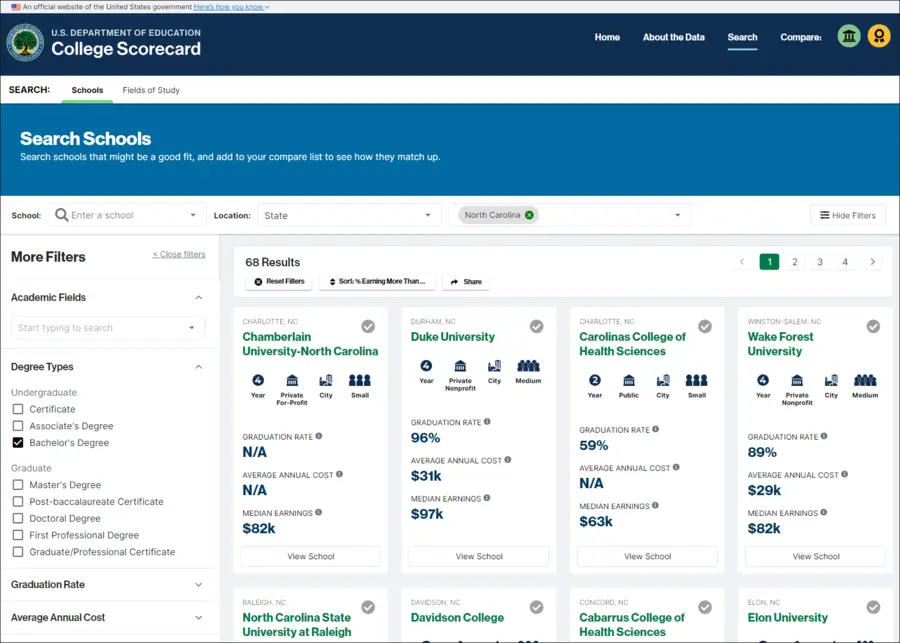The image size is (900, 643).
Task: Expand the Average Annual Cost filter
Action: 199,618
